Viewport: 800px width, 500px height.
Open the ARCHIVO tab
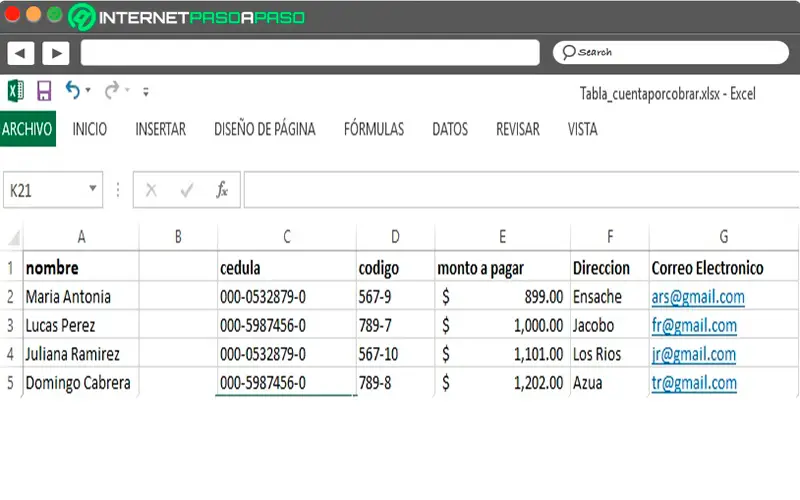(x=28, y=129)
